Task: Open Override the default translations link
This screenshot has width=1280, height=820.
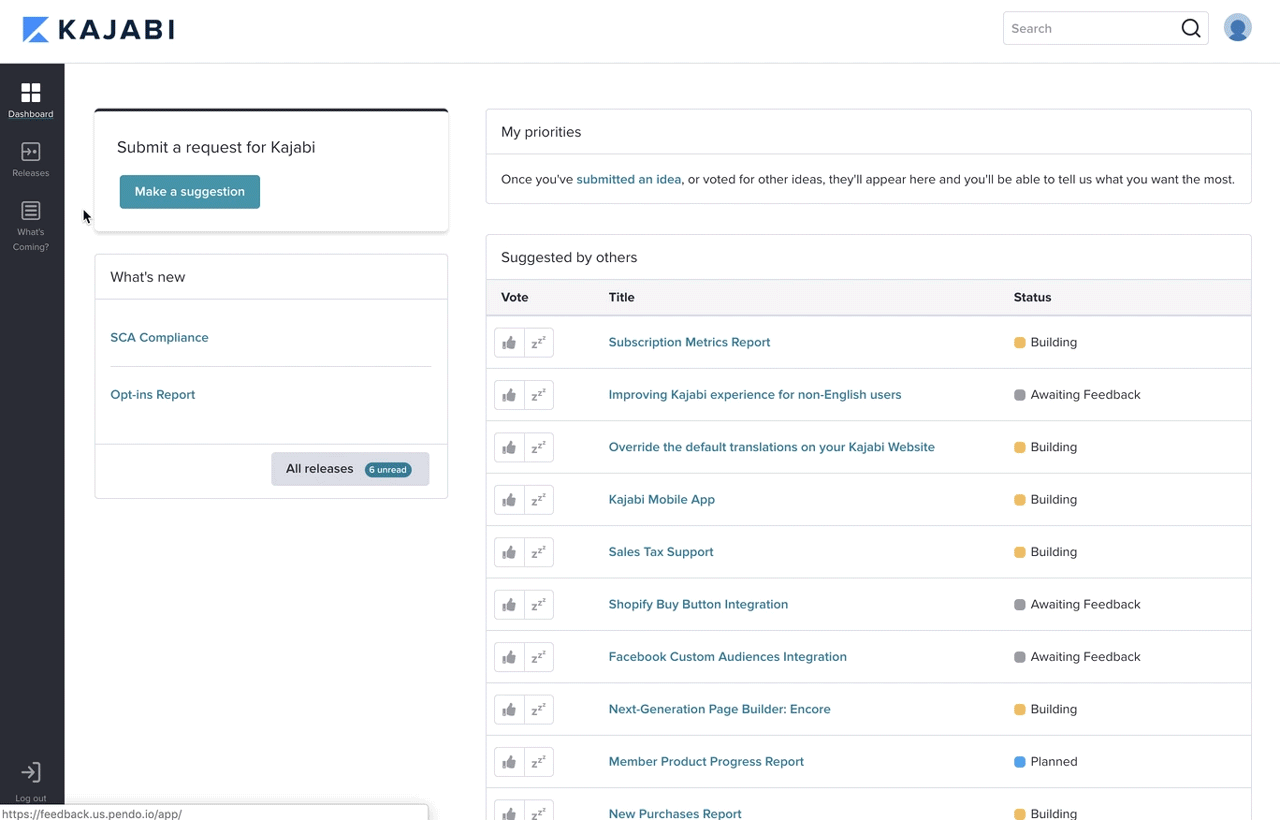Action: point(771,447)
